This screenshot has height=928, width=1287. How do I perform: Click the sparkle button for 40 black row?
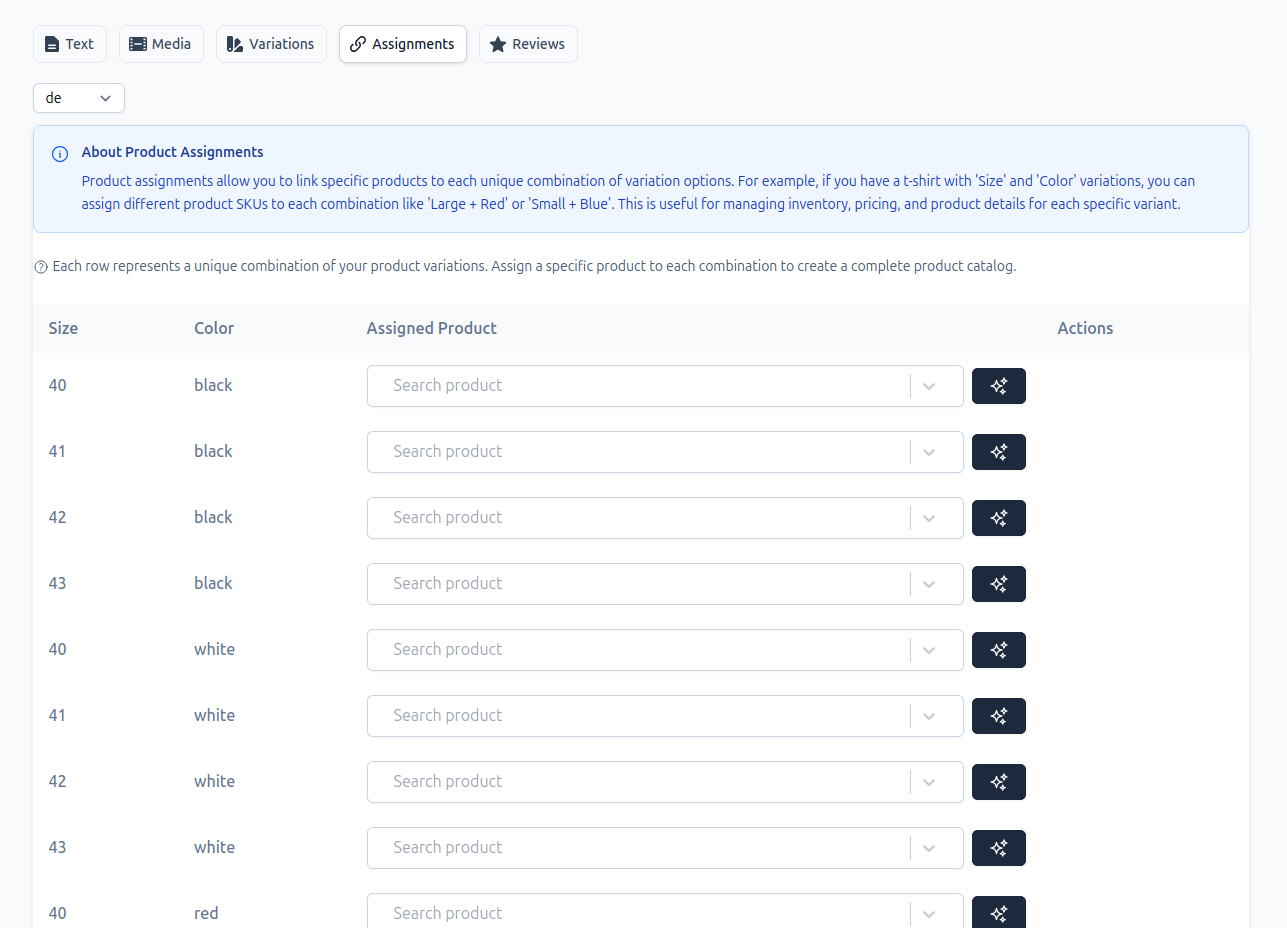pyautogui.click(x=999, y=386)
